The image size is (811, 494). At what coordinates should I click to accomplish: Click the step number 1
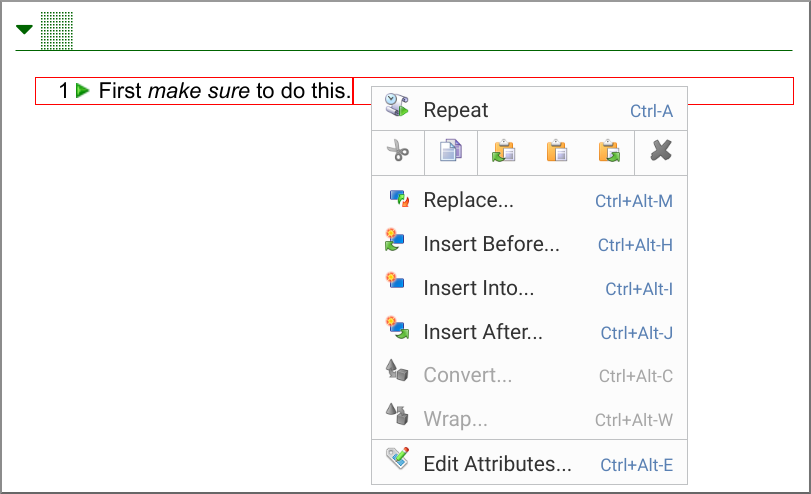[64, 91]
